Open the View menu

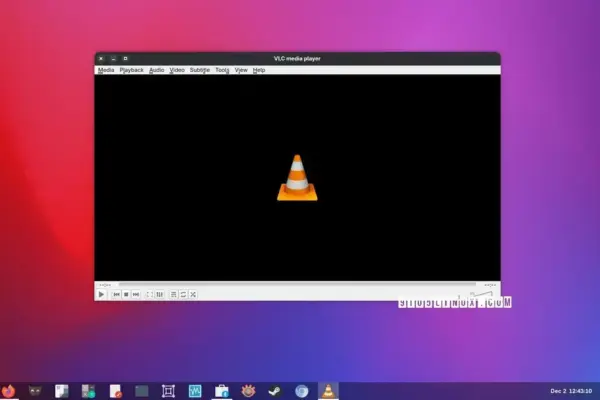click(241, 70)
